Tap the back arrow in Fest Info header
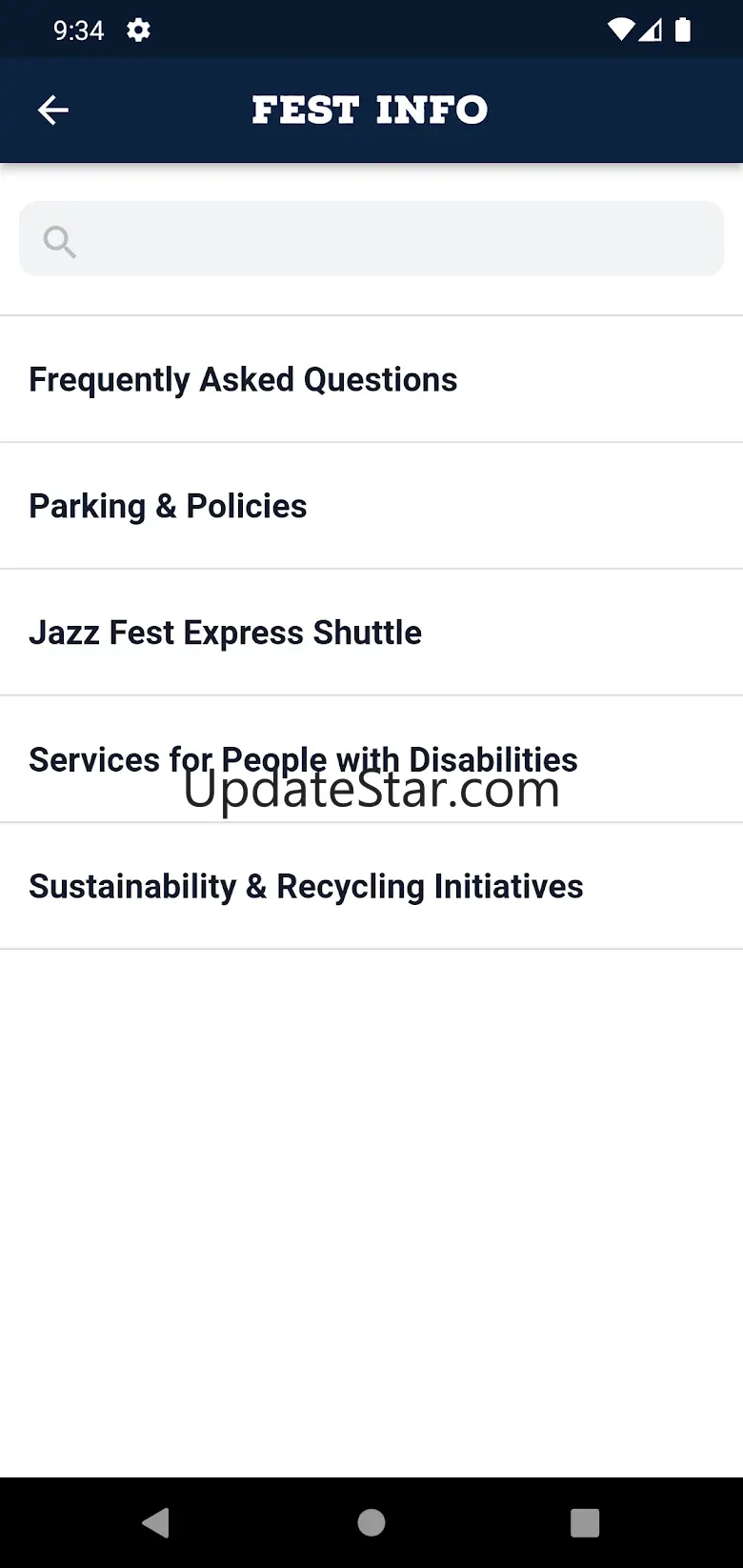 tap(53, 111)
